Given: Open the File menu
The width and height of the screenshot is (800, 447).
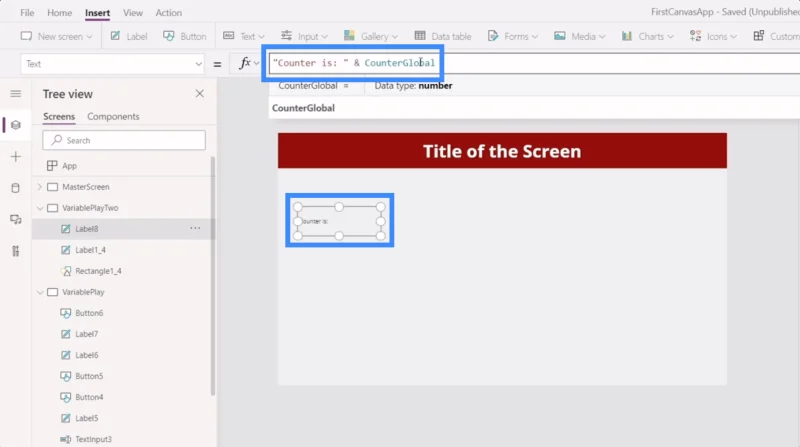Looking at the screenshot, I should pyautogui.click(x=27, y=13).
